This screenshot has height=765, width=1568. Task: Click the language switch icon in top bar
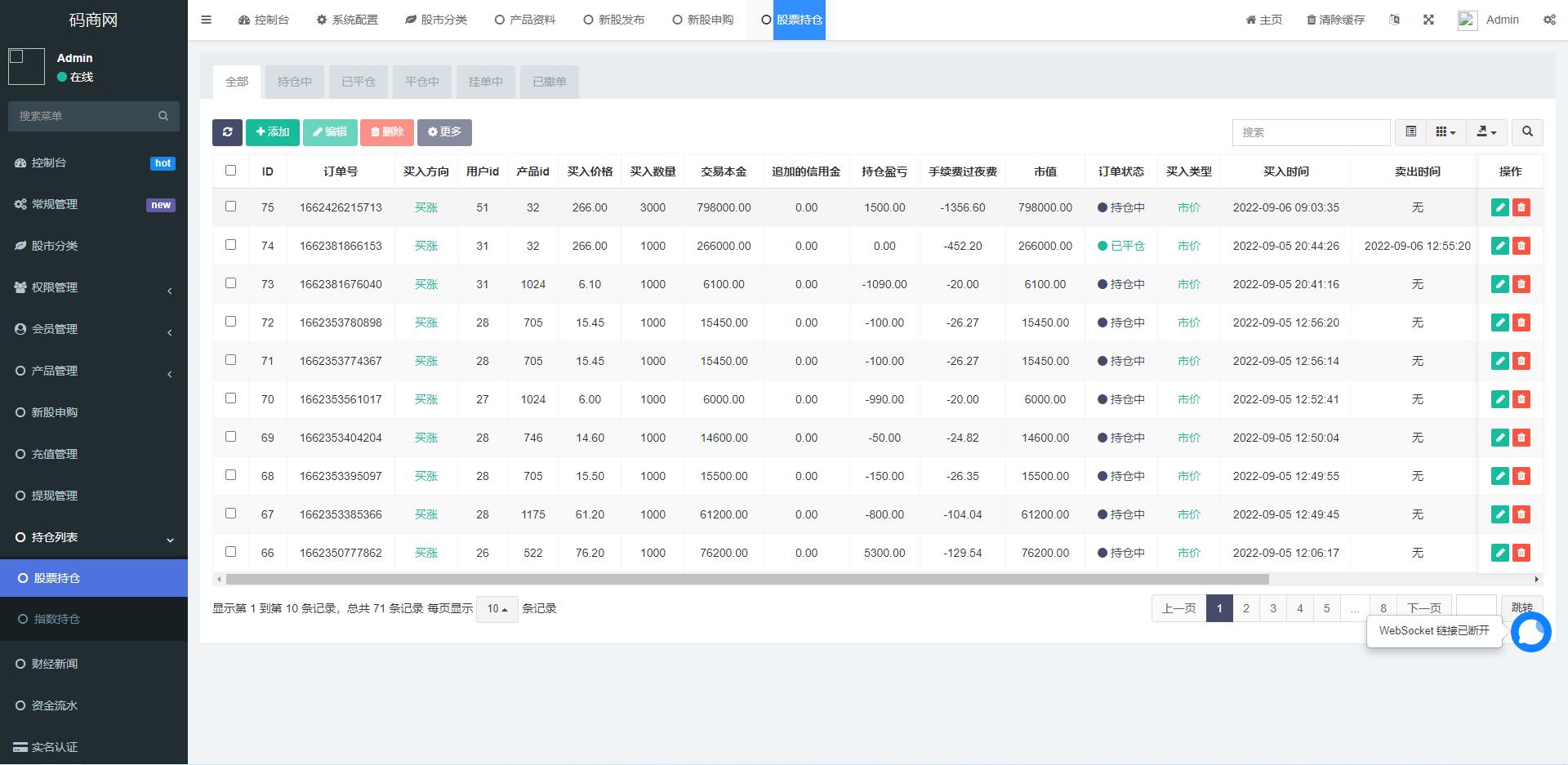click(1395, 19)
